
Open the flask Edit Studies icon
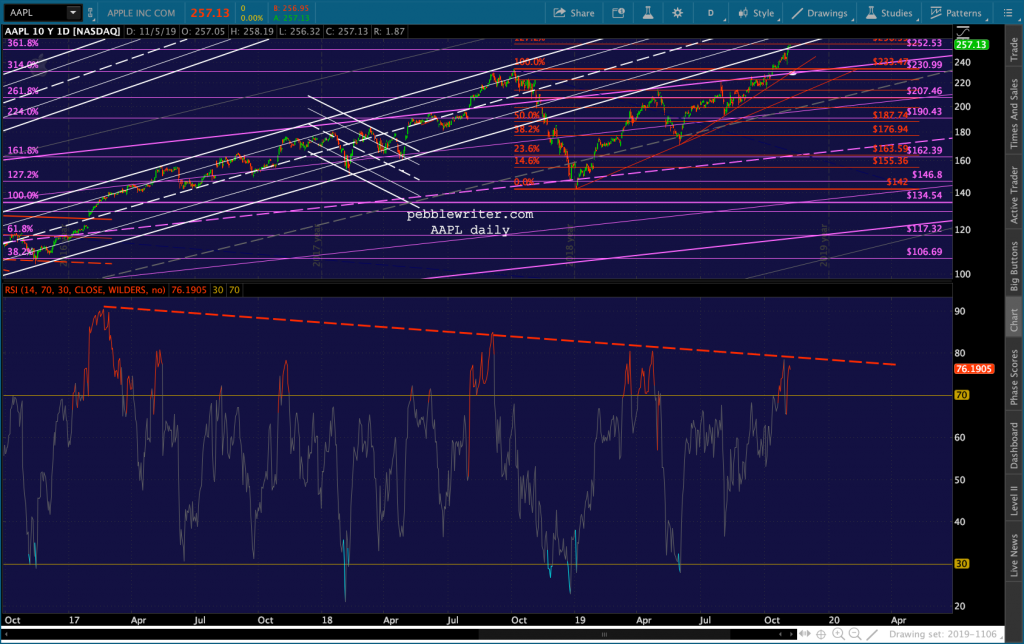(x=648, y=12)
